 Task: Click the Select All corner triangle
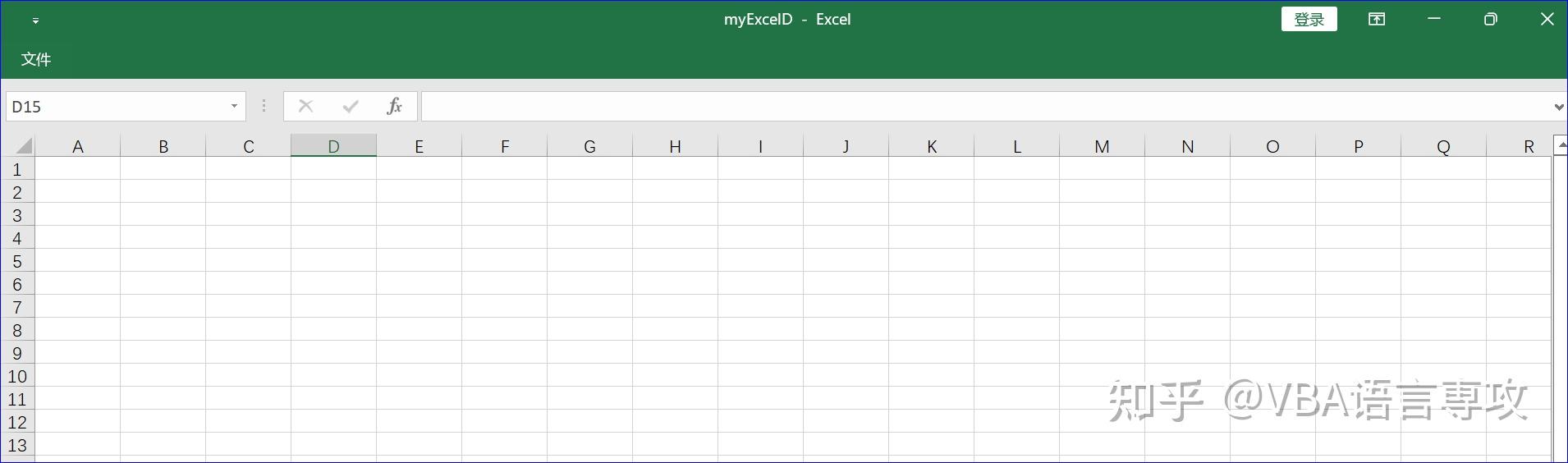click(x=23, y=146)
